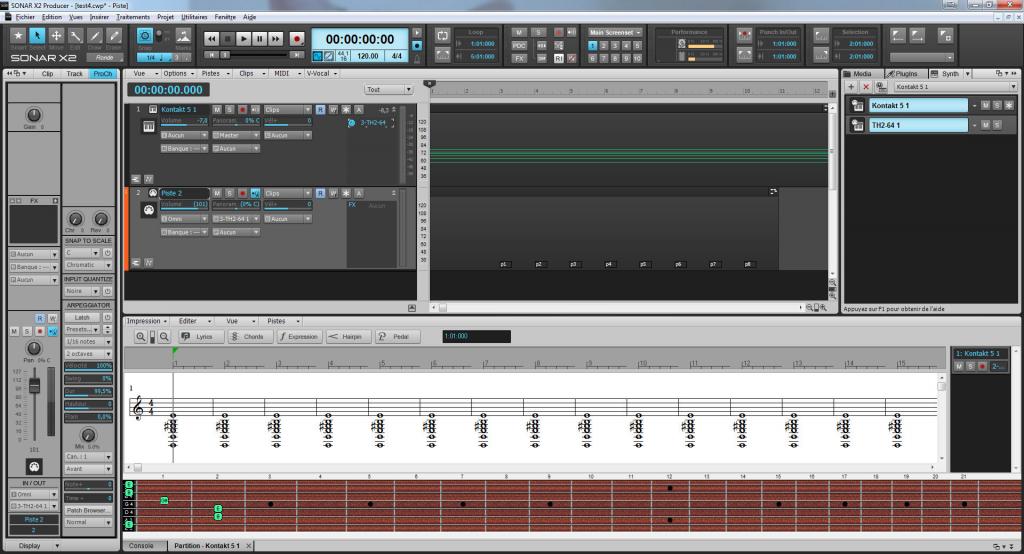The width and height of the screenshot is (1024, 554).
Task: Choose the Select arrow tool
Action: tap(37, 36)
